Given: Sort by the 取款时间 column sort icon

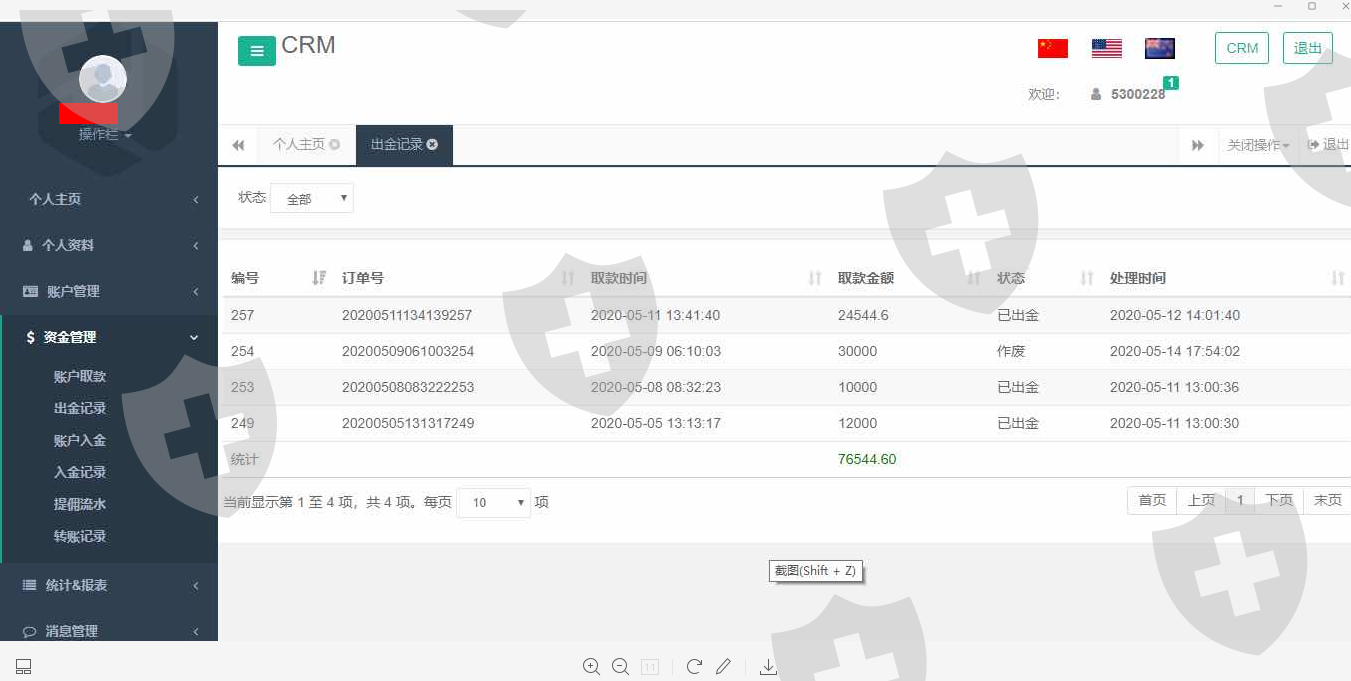Looking at the screenshot, I should 815,278.
